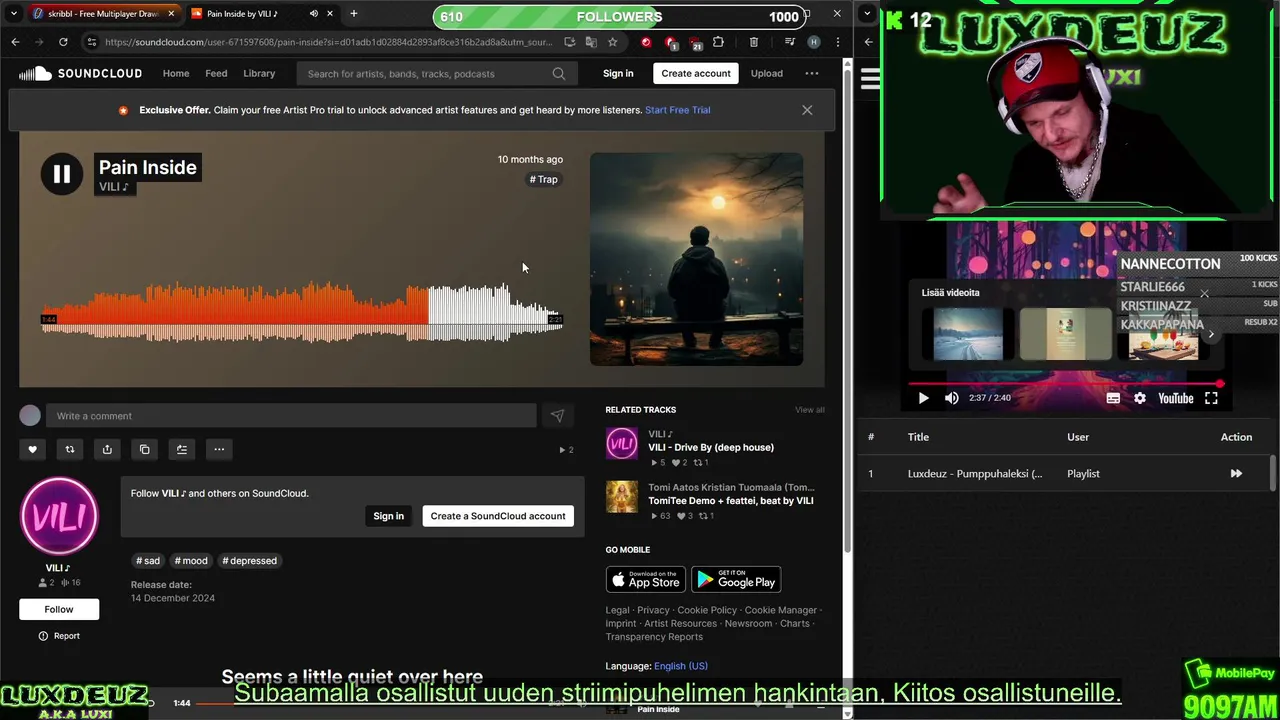Skip the Luxdeuz - Pumppuhaleksi queue item
Viewport: 1280px width, 720px height.
[x=1236, y=474]
